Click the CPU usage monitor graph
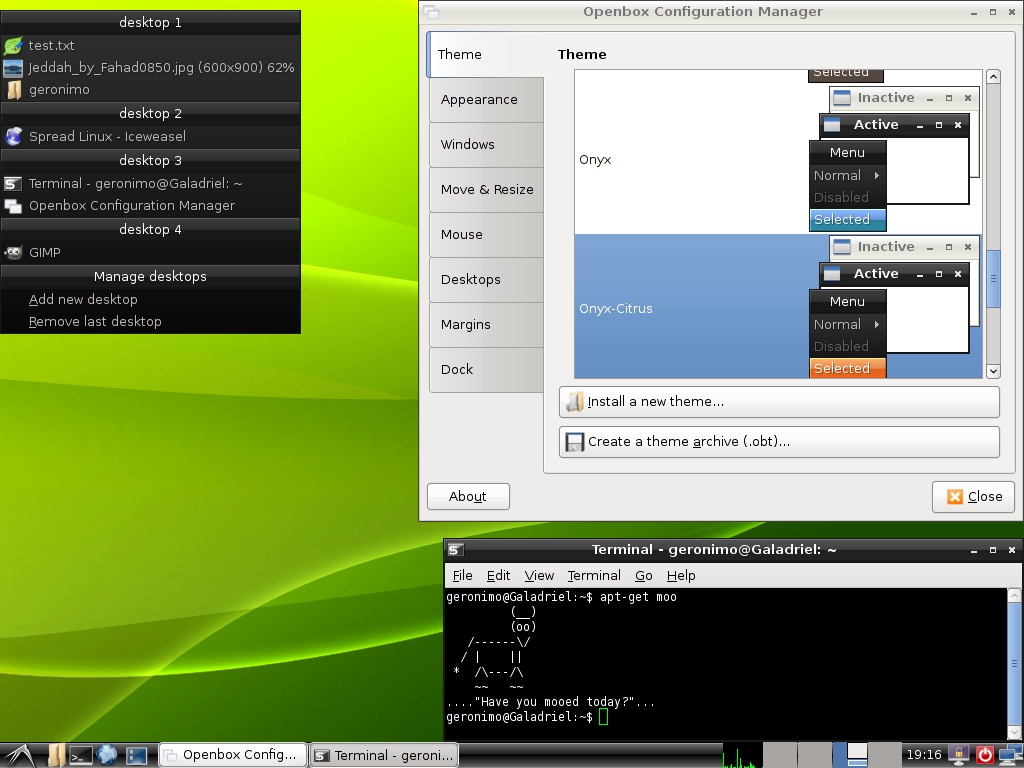The width and height of the screenshot is (1024, 768). [x=742, y=755]
